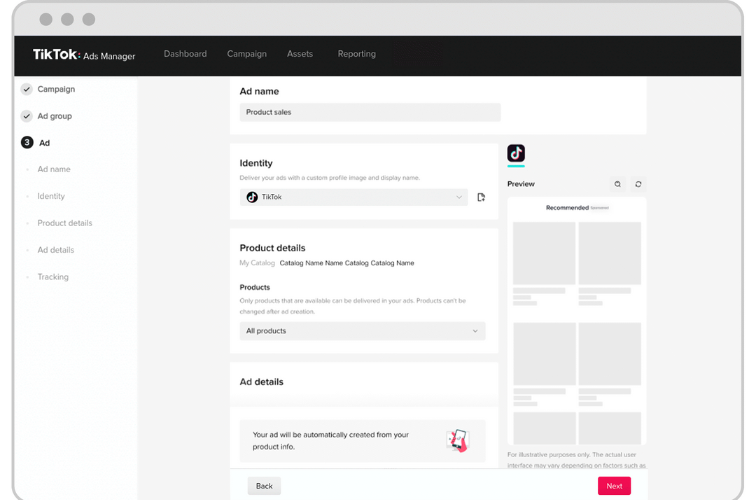This screenshot has width=750, height=500.
Task: Click the automatic ad creation notice
Action: coord(363,441)
